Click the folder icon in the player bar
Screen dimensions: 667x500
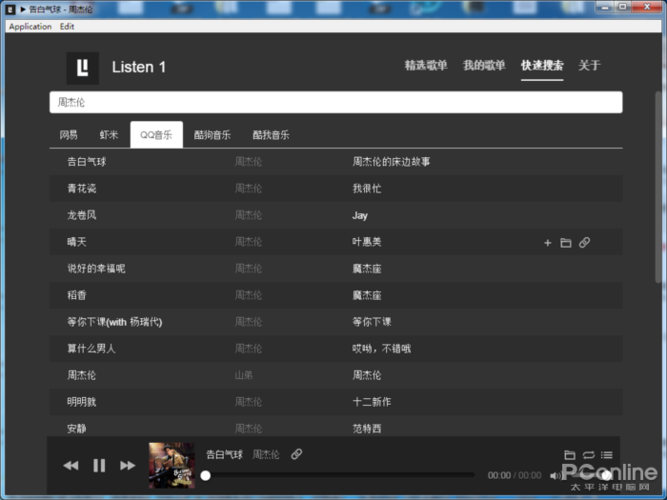coord(570,455)
